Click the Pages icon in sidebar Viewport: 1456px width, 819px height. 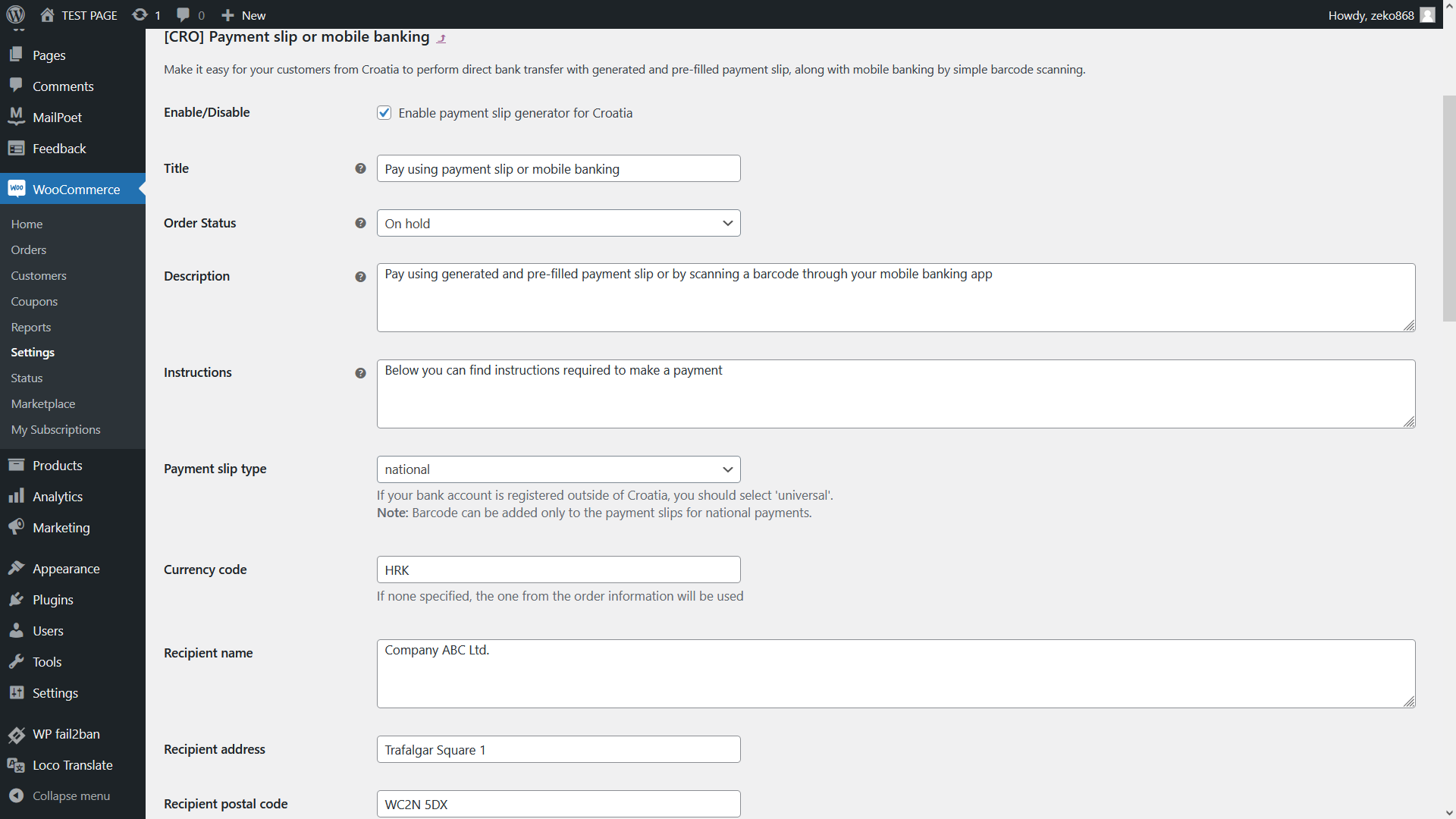(16, 55)
